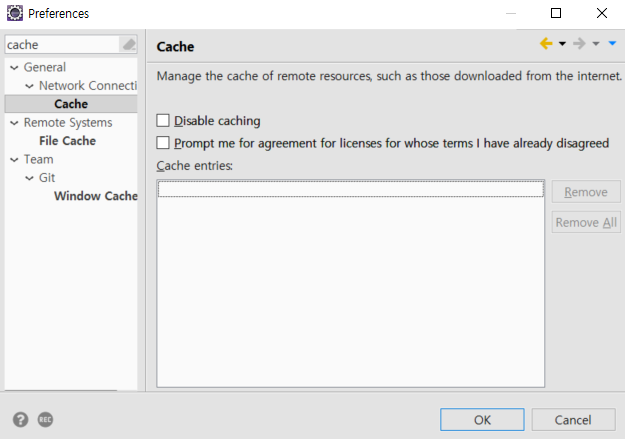Close the Preferences window

pos(601,13)
